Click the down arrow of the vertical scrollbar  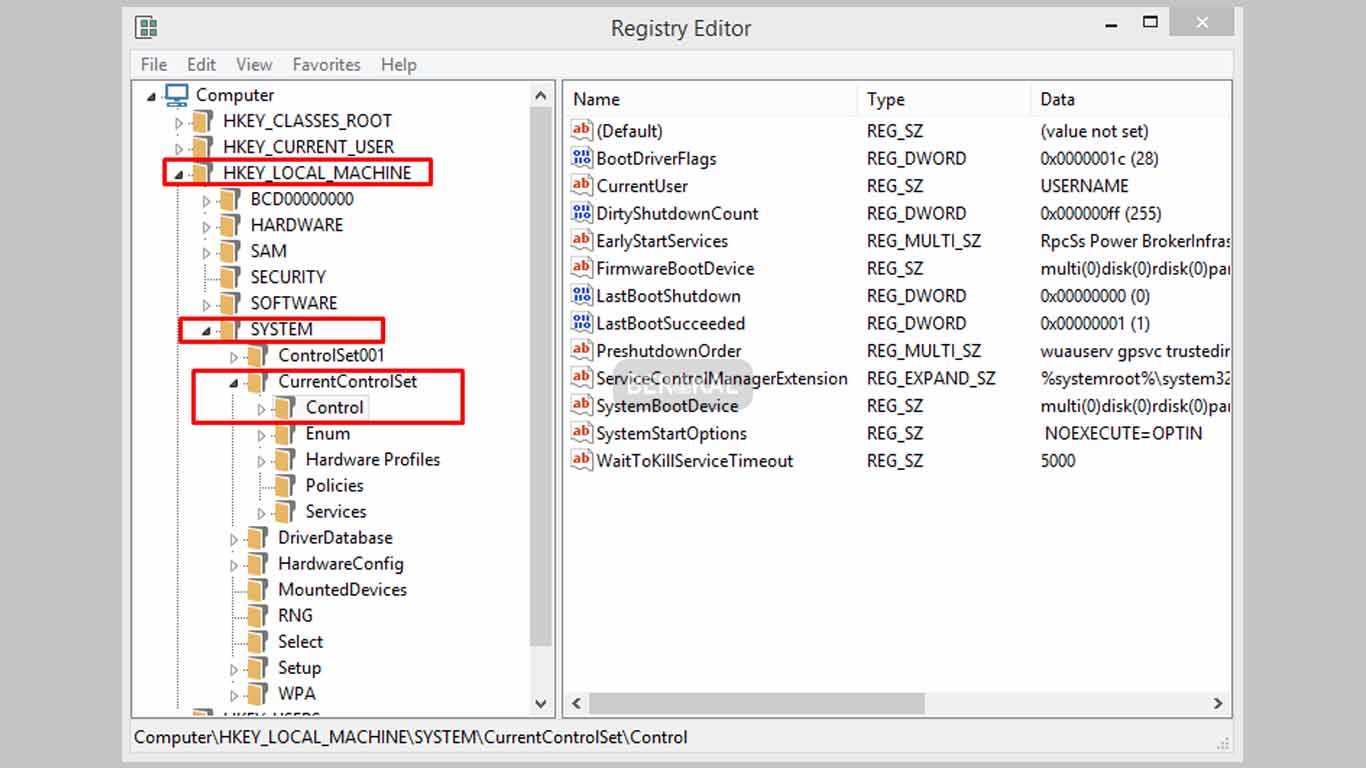coord(541,703)
